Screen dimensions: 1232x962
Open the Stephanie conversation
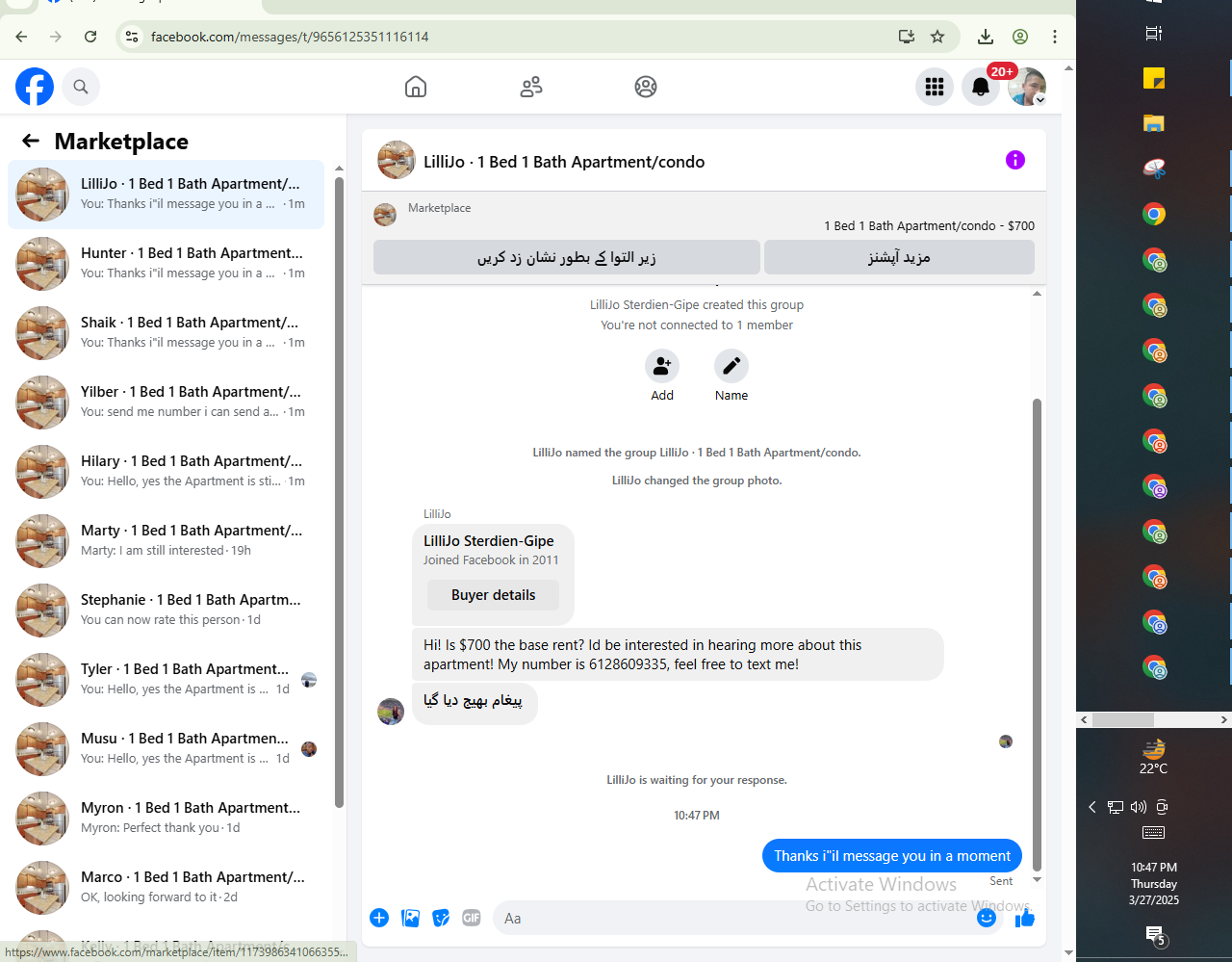coord(166,611)
